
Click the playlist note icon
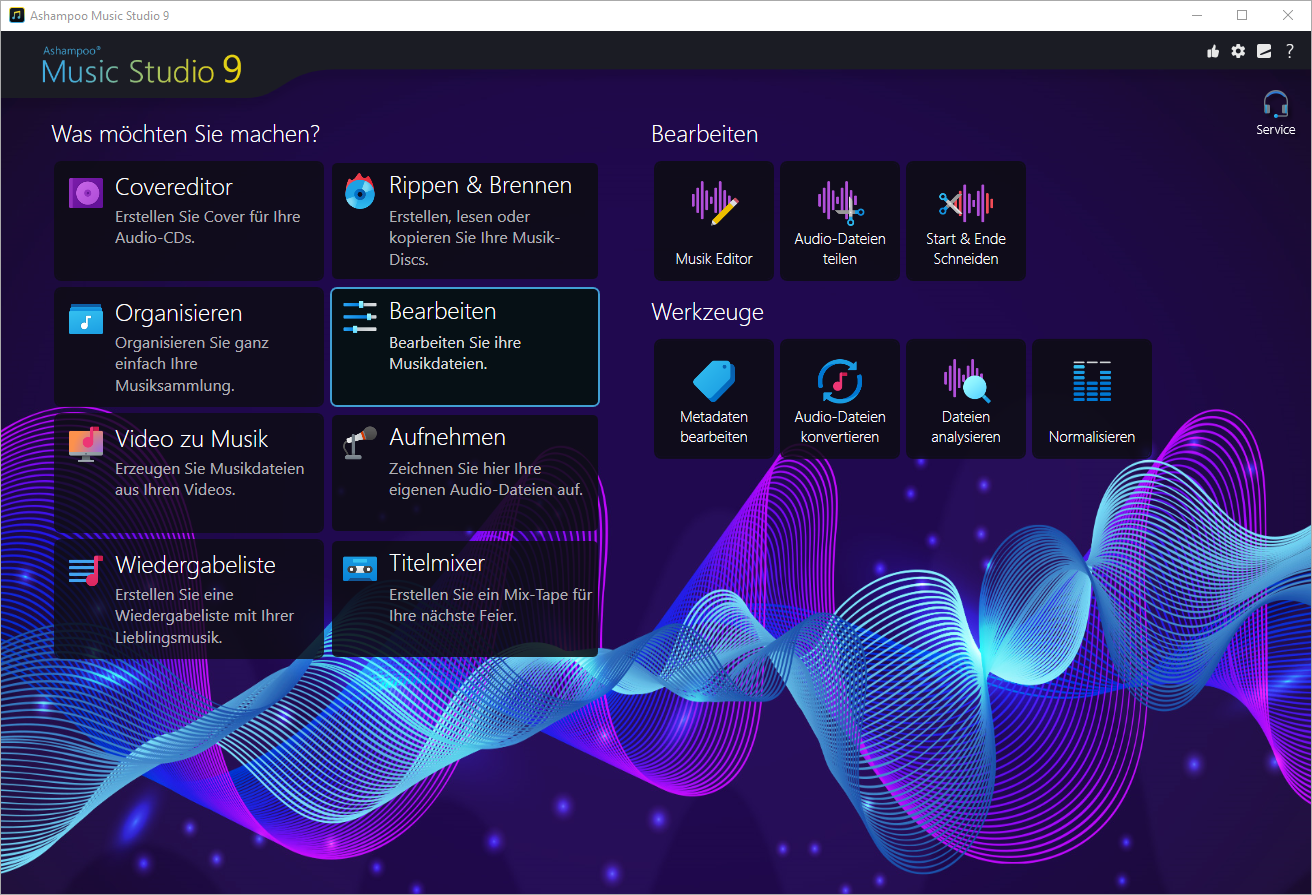point(86,570)
